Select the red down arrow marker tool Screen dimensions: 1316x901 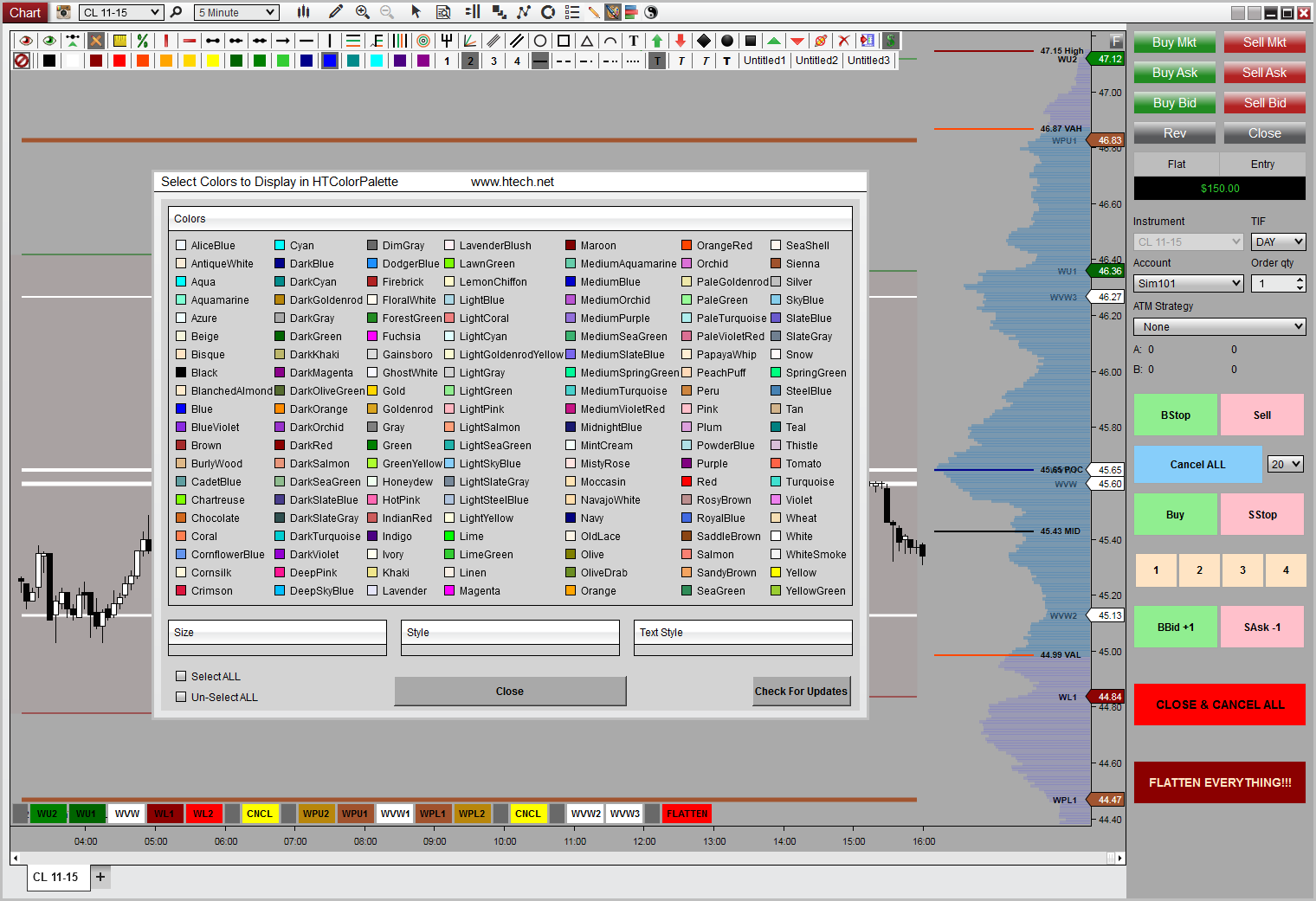pos(681,41)
